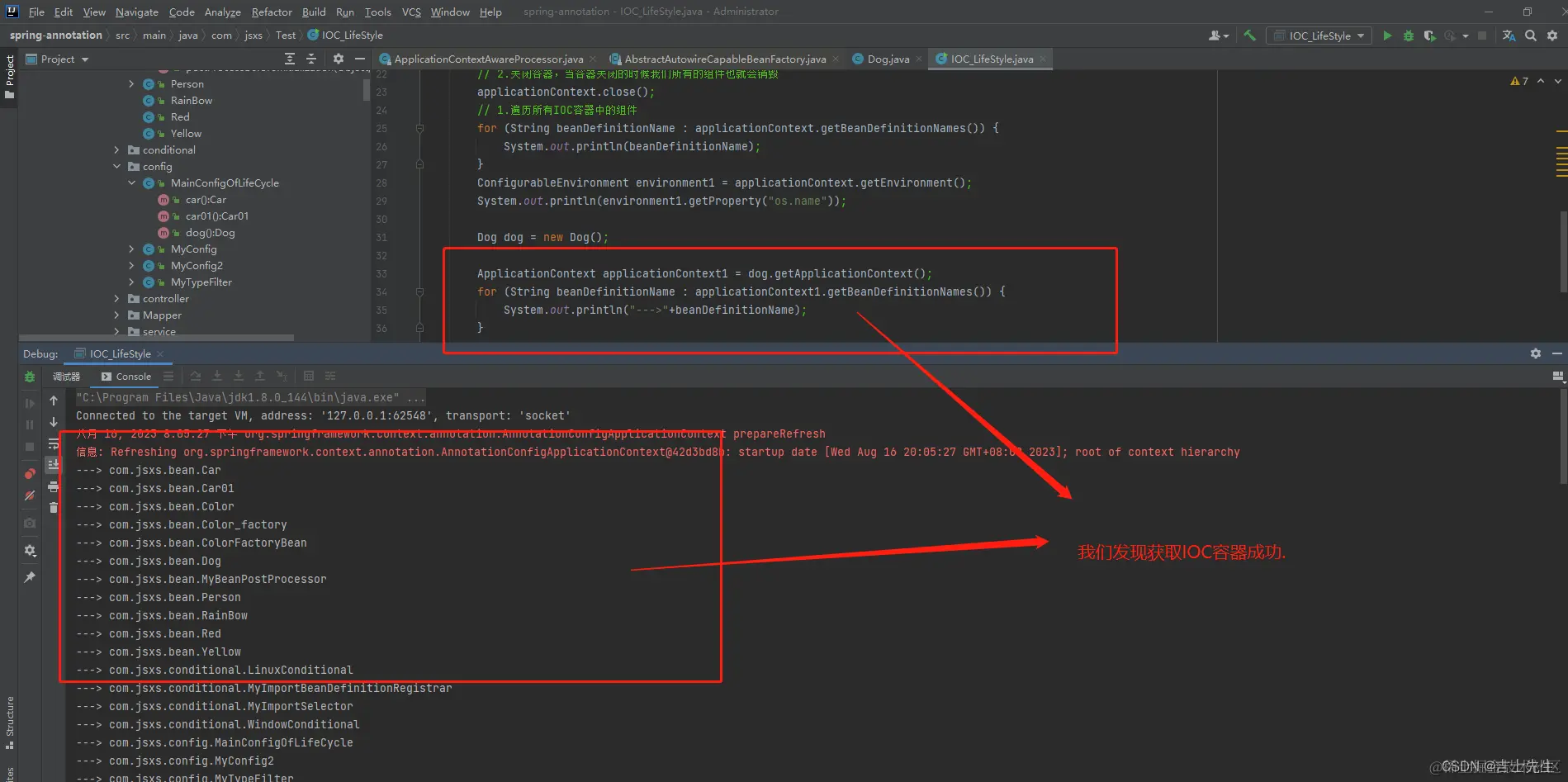The width and height of the screenshot is (1568, 782).
Task: Collapse the MainConfigOfLifeCycle class node
Action: point(131,183)
